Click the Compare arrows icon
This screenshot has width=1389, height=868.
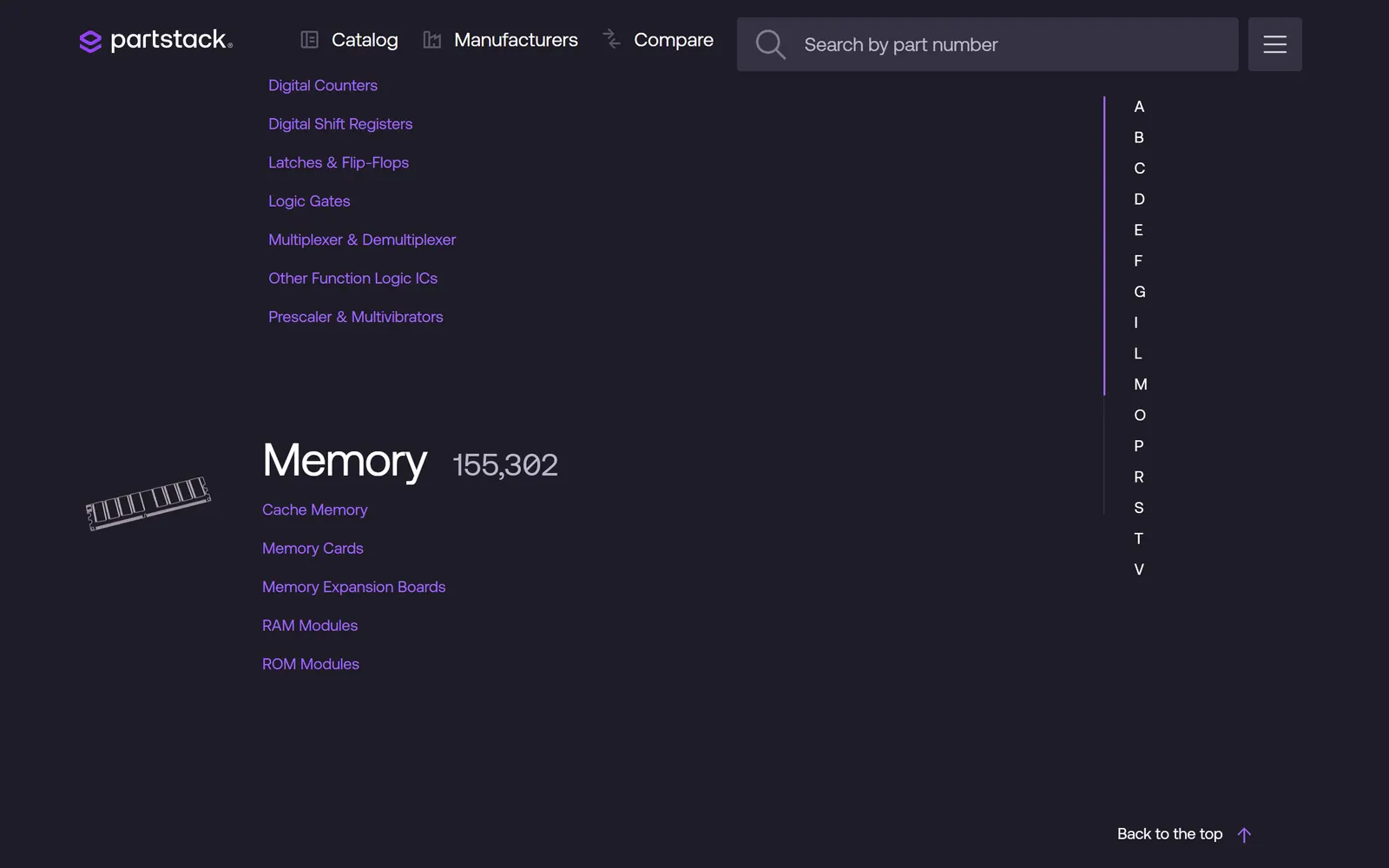point(611,38)
